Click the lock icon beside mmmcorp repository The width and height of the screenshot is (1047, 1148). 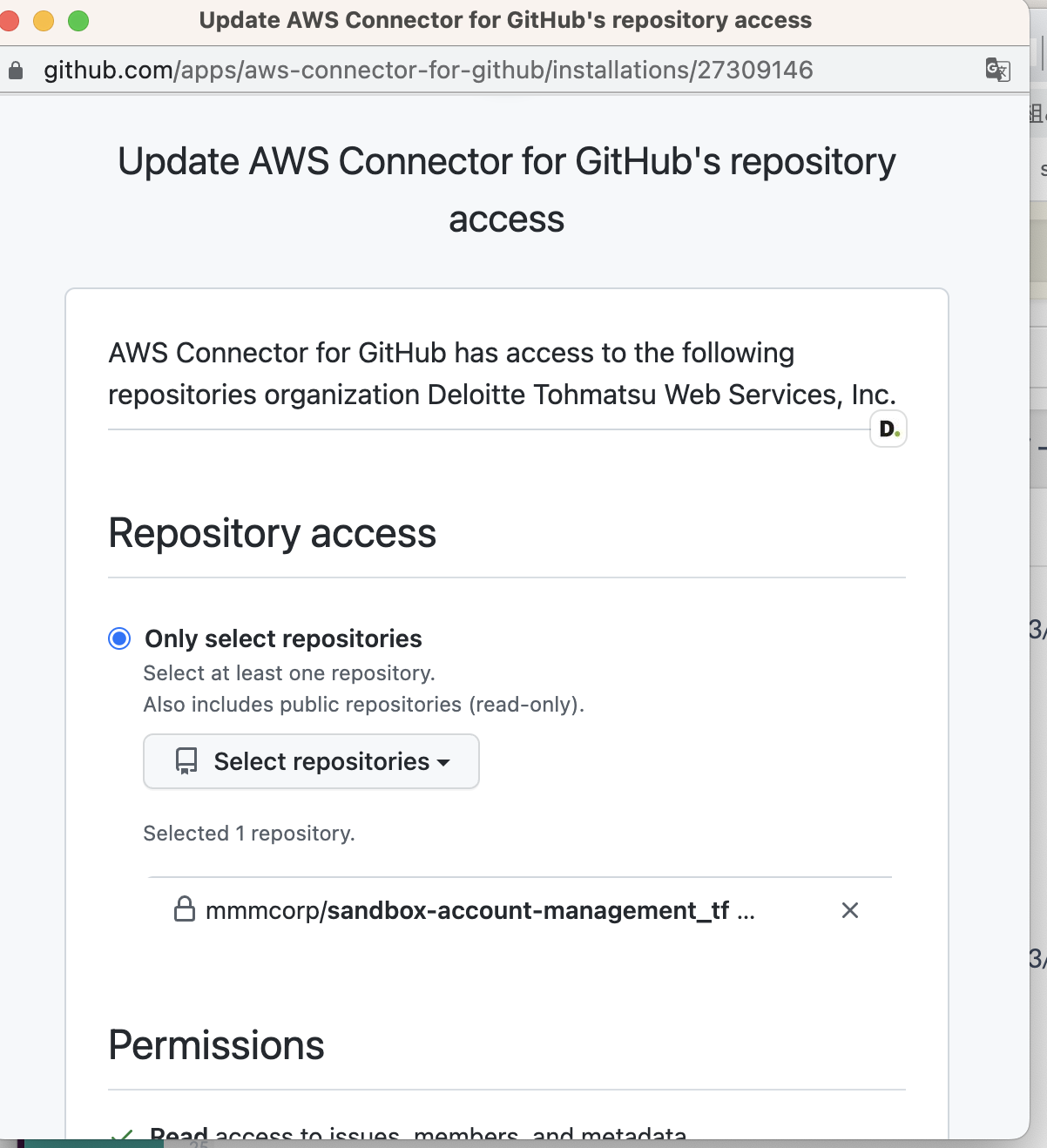click(x=185, y=909)
